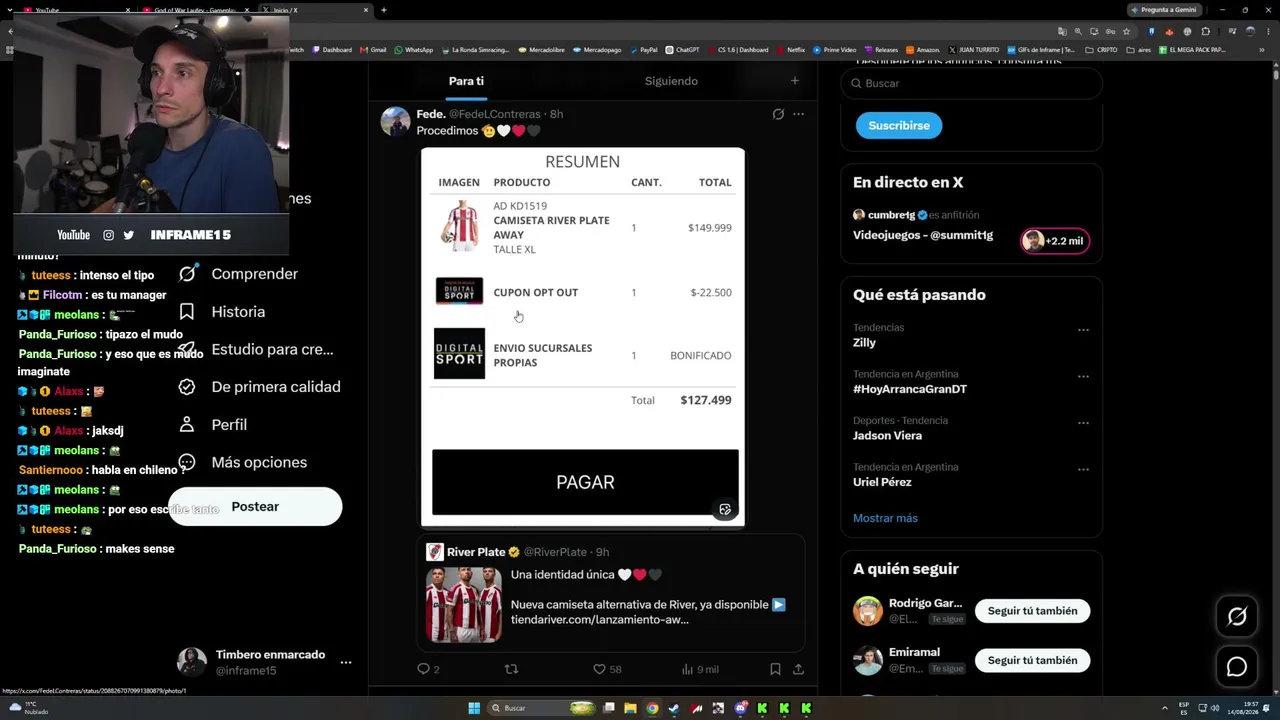Open the ChatGPT bookmark
Screen dimensions: 1280x720
[683, 50]
